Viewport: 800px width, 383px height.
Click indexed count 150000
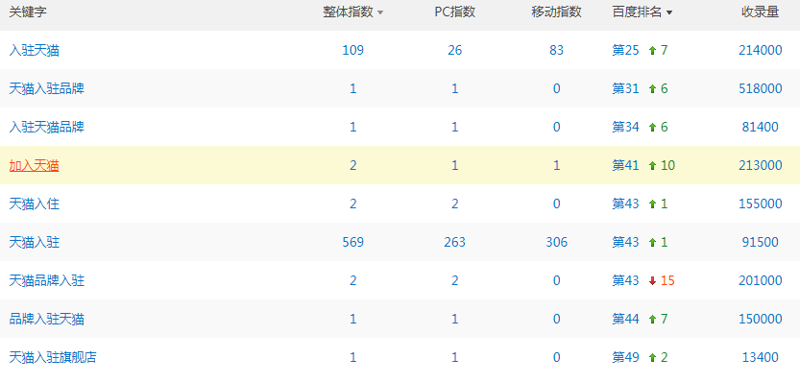click(760, 319)
